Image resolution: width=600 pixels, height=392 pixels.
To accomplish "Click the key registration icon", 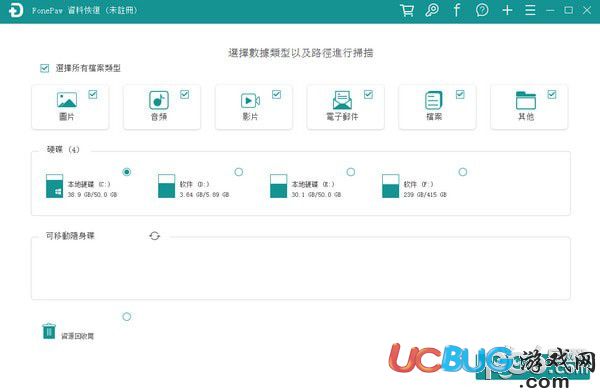I will [x=432, y=10].
